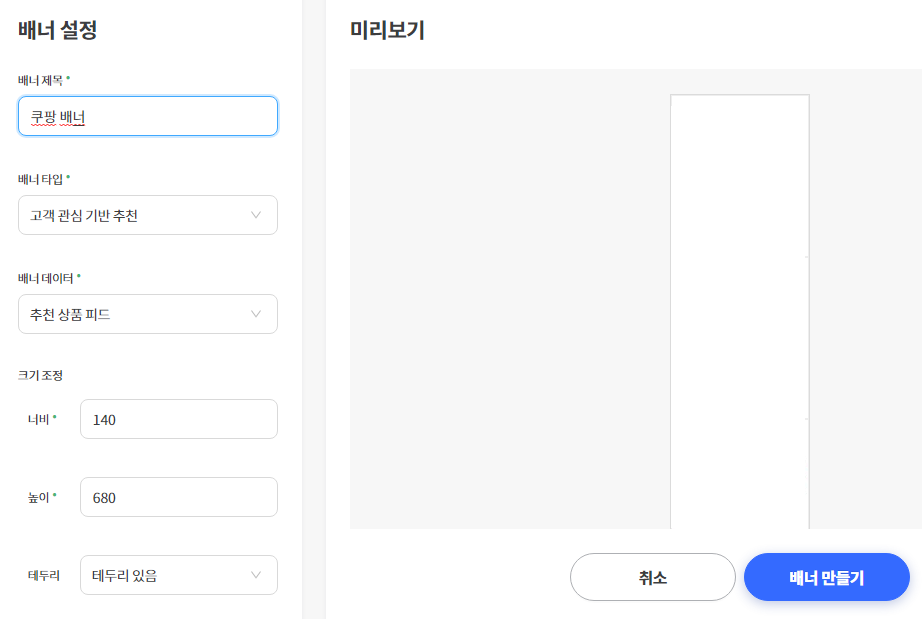Click the chevron icon on 테두리 field
Screen dimensions: 922x619
coord(255,575)
